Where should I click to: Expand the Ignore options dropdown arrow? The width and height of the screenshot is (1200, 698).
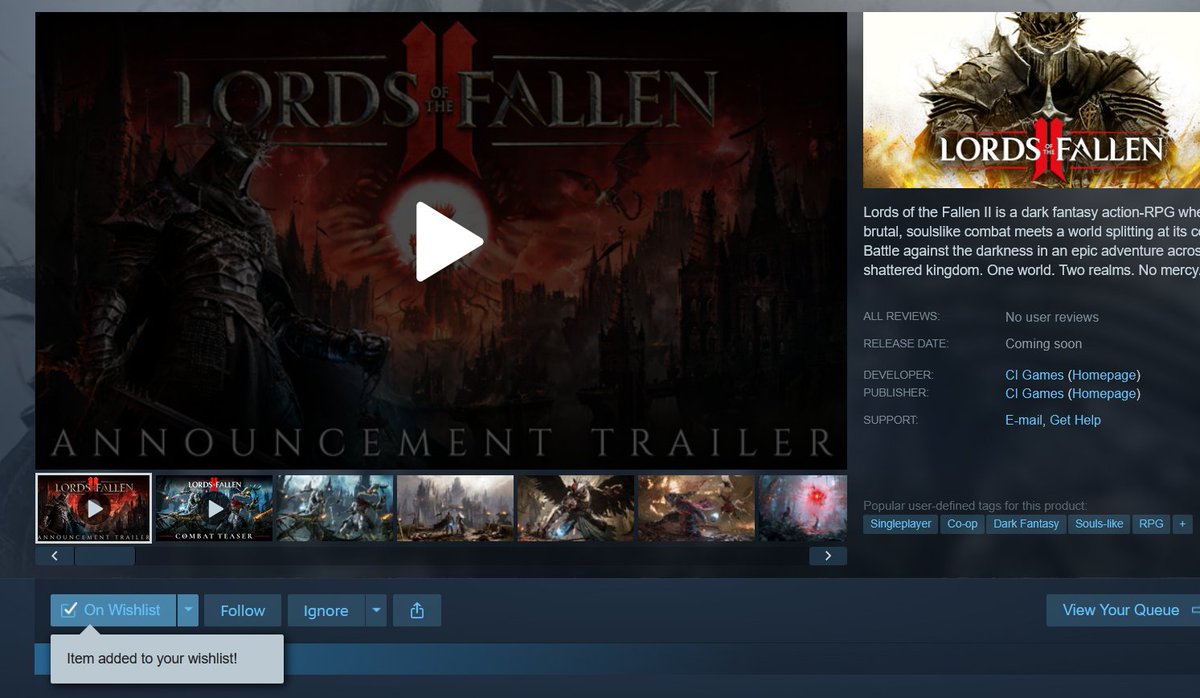click(x=376, y=610)
